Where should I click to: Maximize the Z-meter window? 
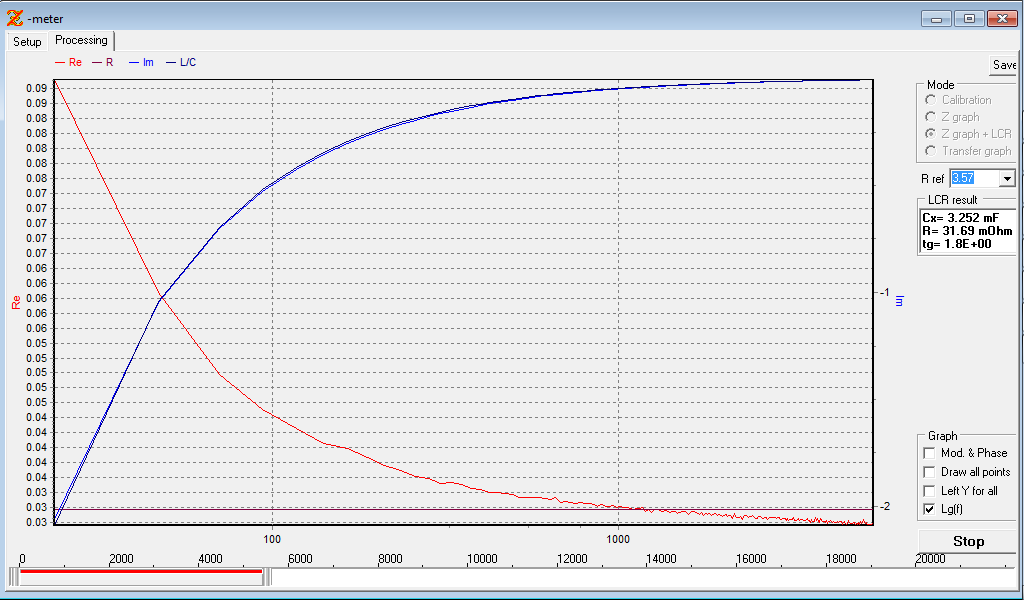click(x=969, y=19)
